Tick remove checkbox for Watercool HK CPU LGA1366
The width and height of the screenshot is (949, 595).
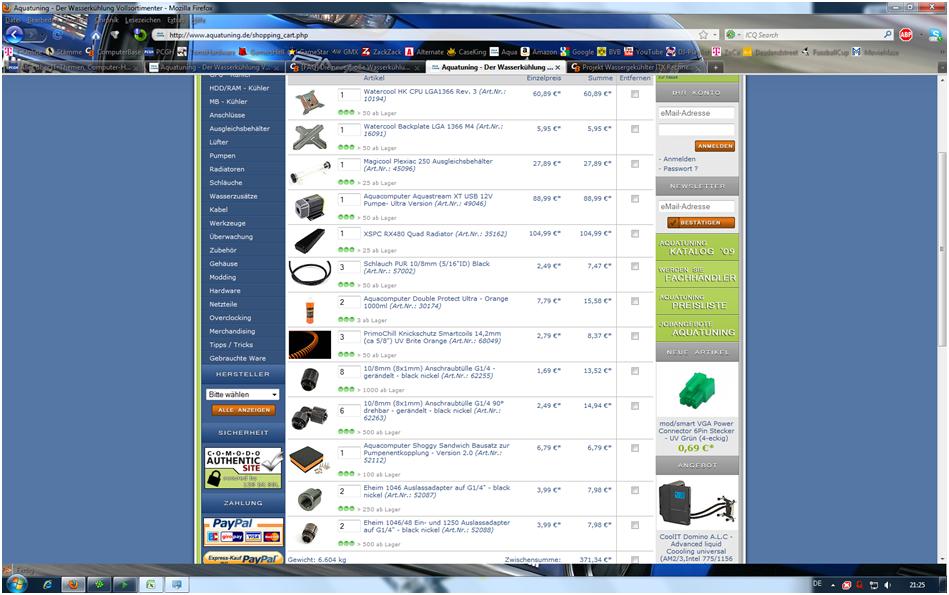634,94
